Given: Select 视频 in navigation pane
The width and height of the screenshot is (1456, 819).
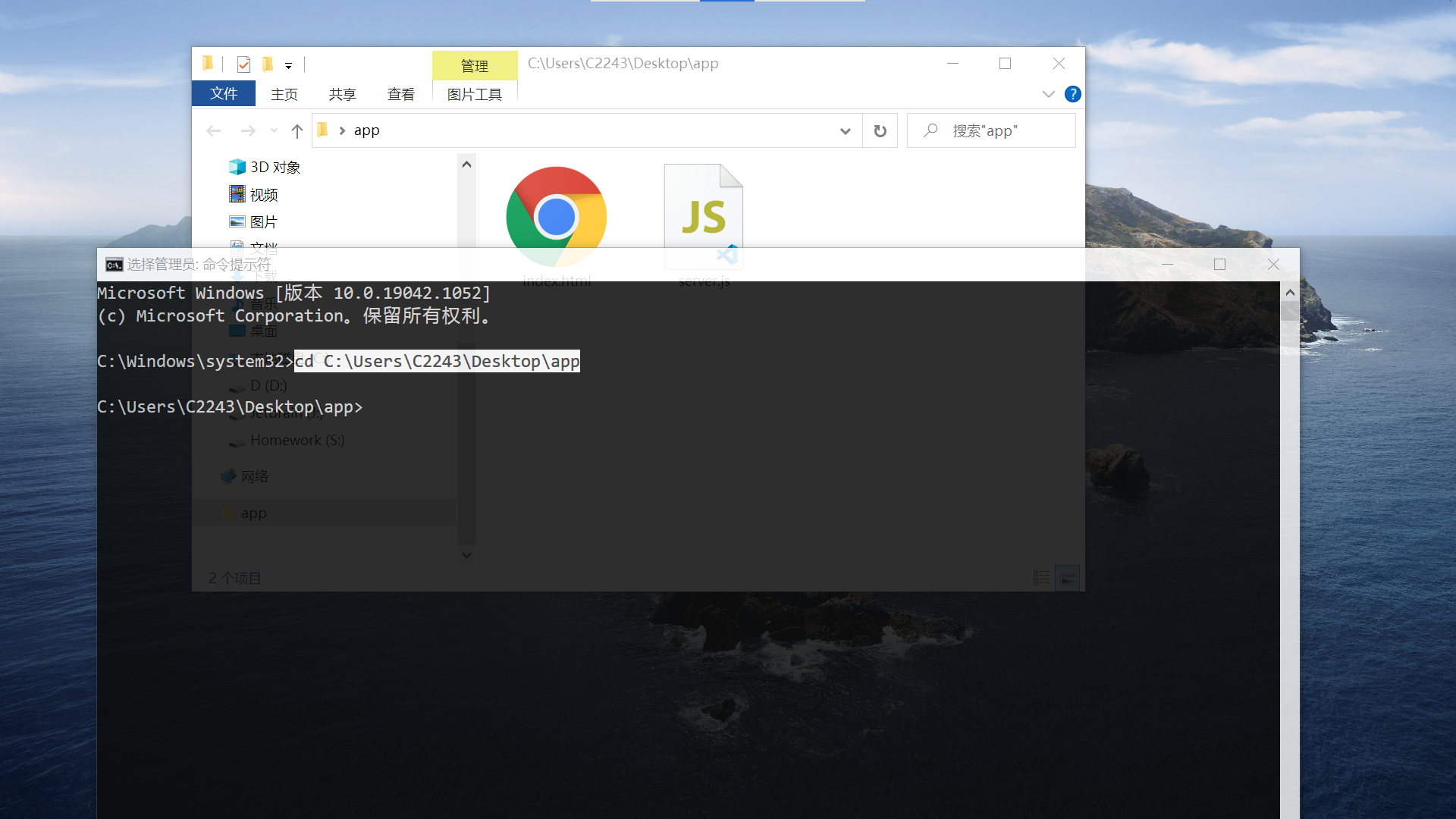Looking at the screenshot, I should 253,194.
